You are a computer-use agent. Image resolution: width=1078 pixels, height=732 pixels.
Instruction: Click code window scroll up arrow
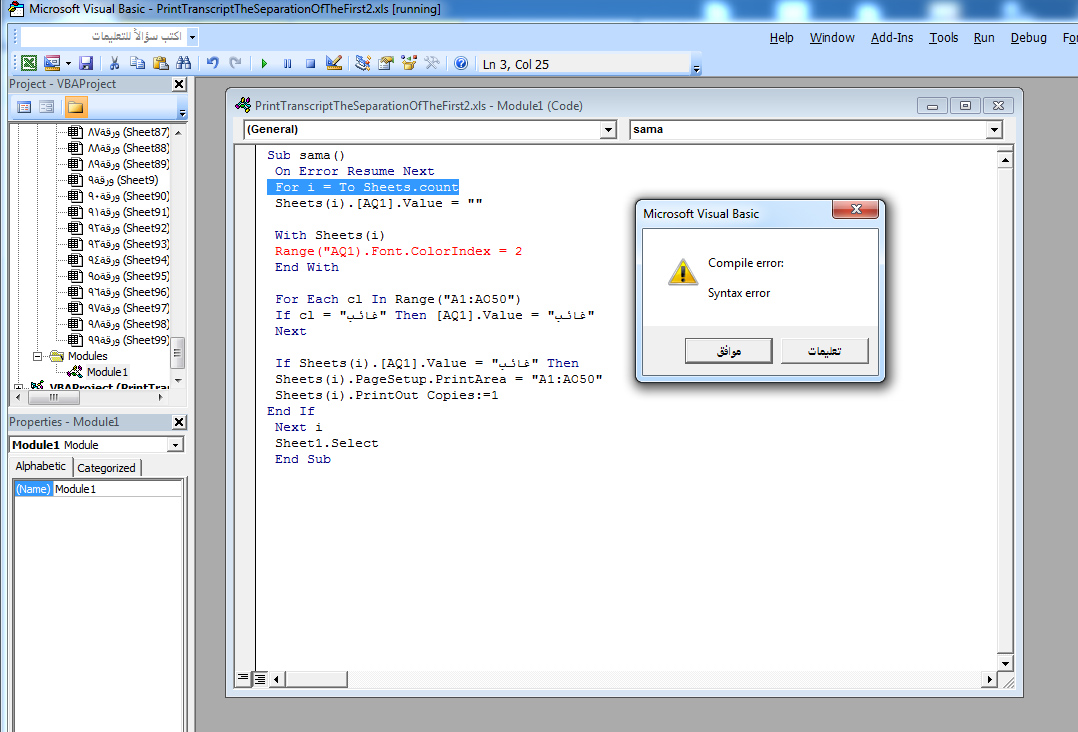coord(1004,160)
